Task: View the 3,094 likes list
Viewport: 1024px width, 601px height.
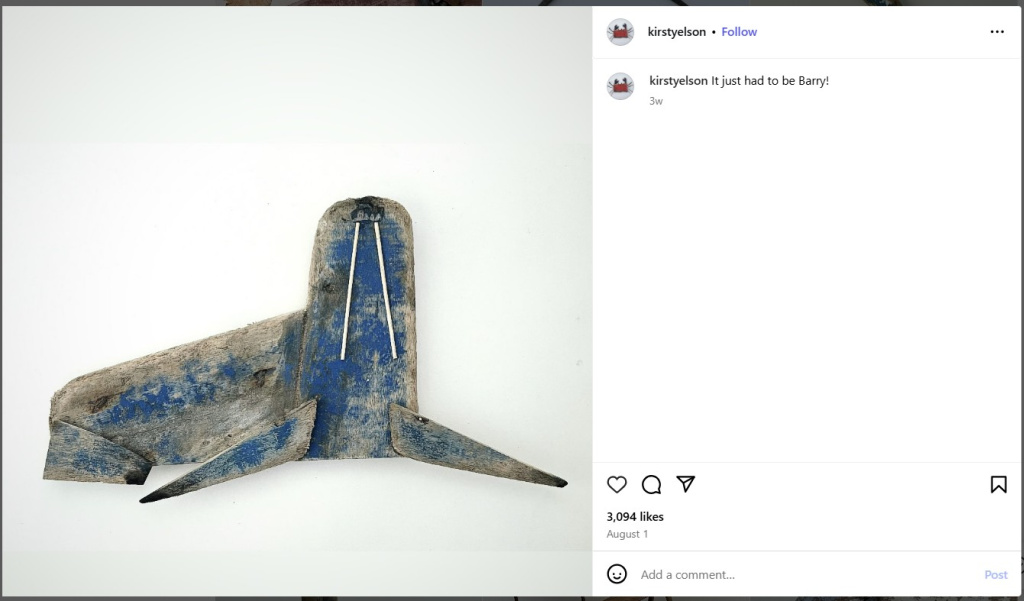Action: click(635, 517)
